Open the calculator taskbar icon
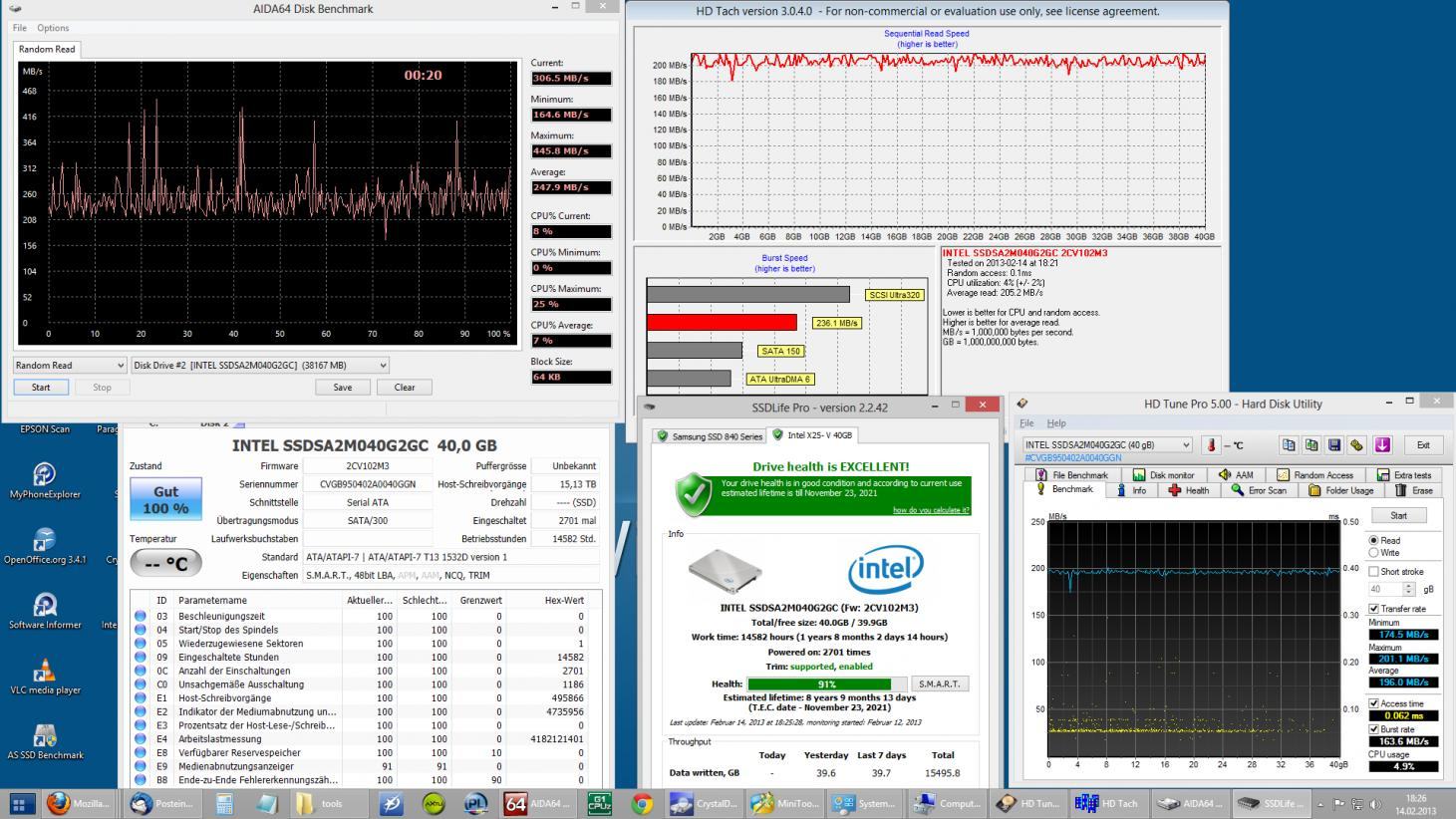 point(224,803)
